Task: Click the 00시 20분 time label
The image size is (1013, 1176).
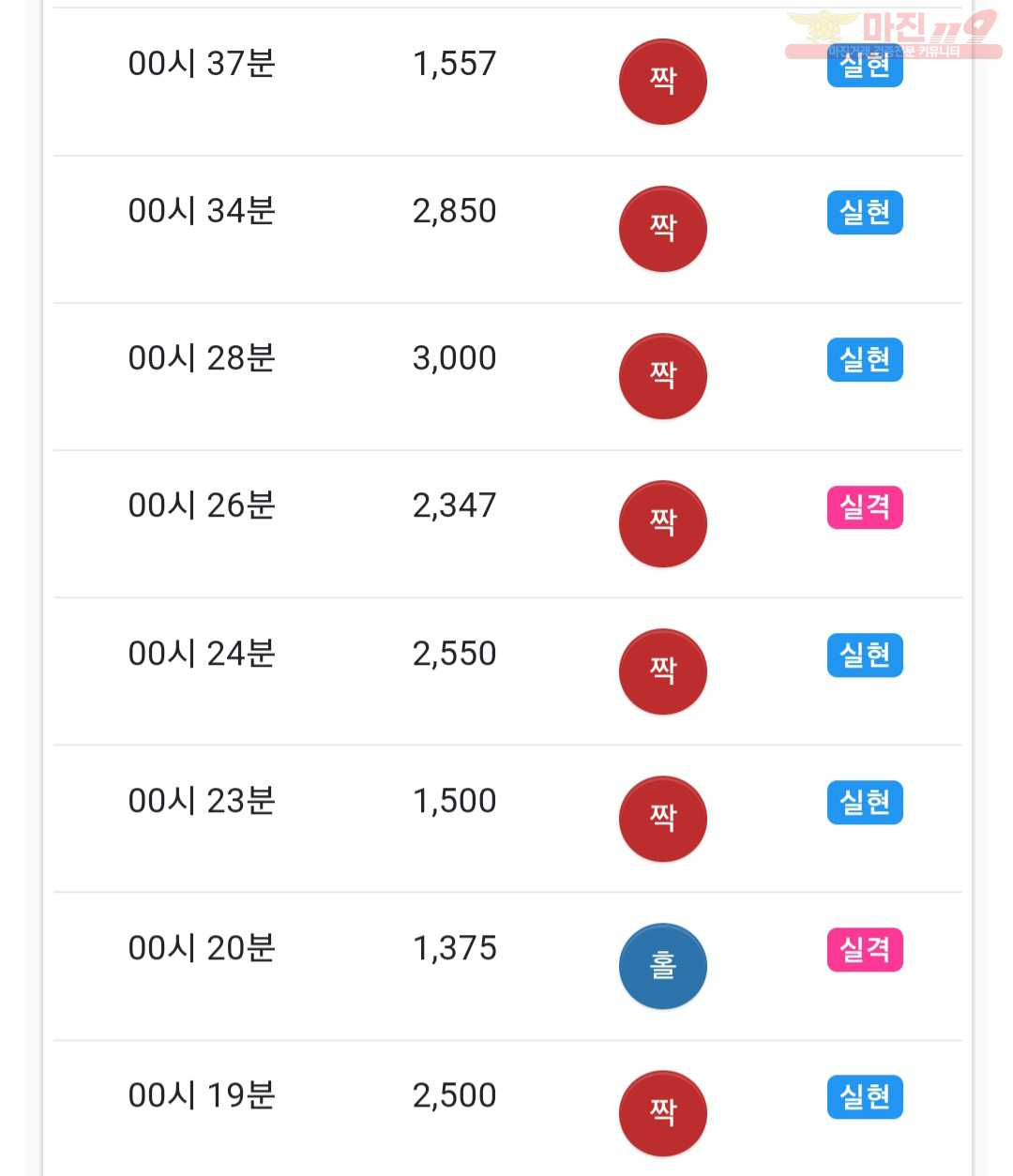Action: coord(202,948)
